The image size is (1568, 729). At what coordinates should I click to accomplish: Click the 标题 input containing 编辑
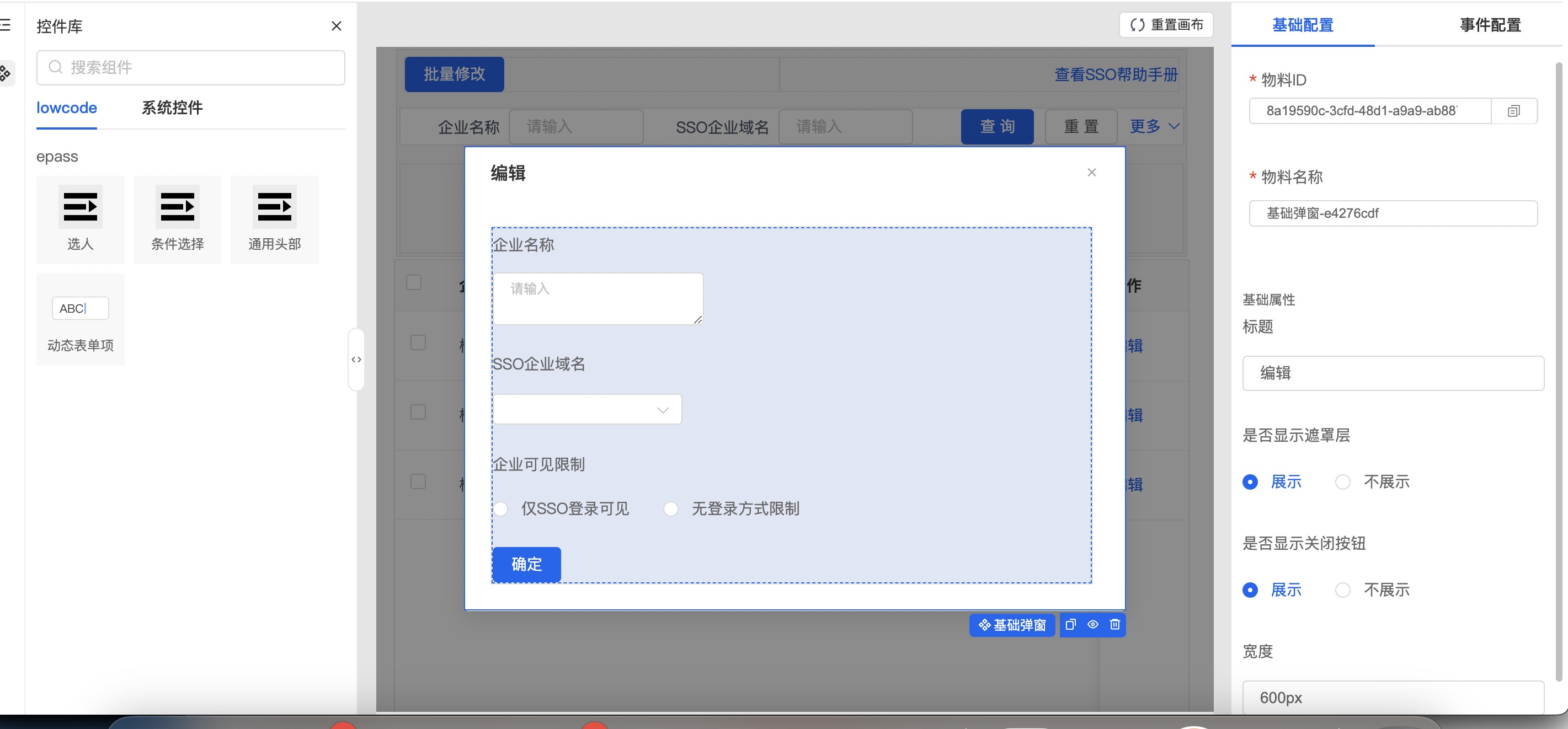(1393, 373)
